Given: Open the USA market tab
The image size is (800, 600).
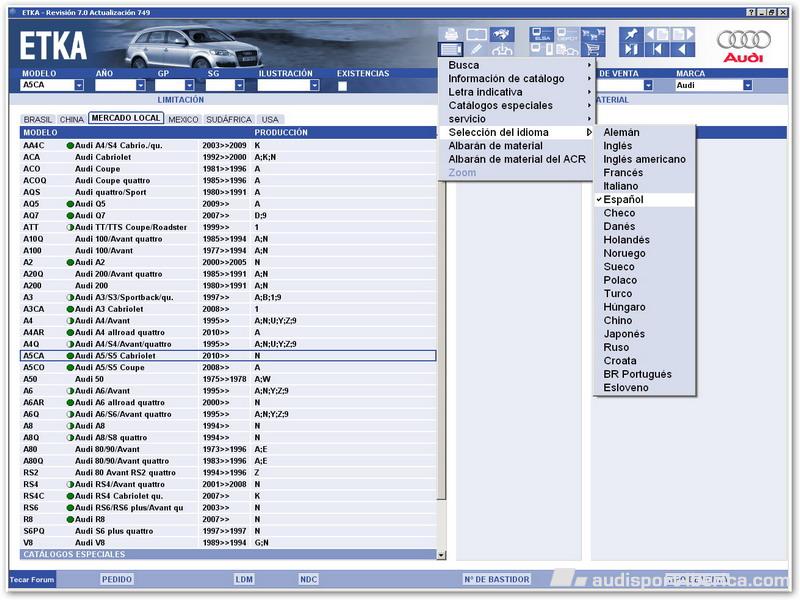Looking at the screenshot, I should (x=270, y=119).
